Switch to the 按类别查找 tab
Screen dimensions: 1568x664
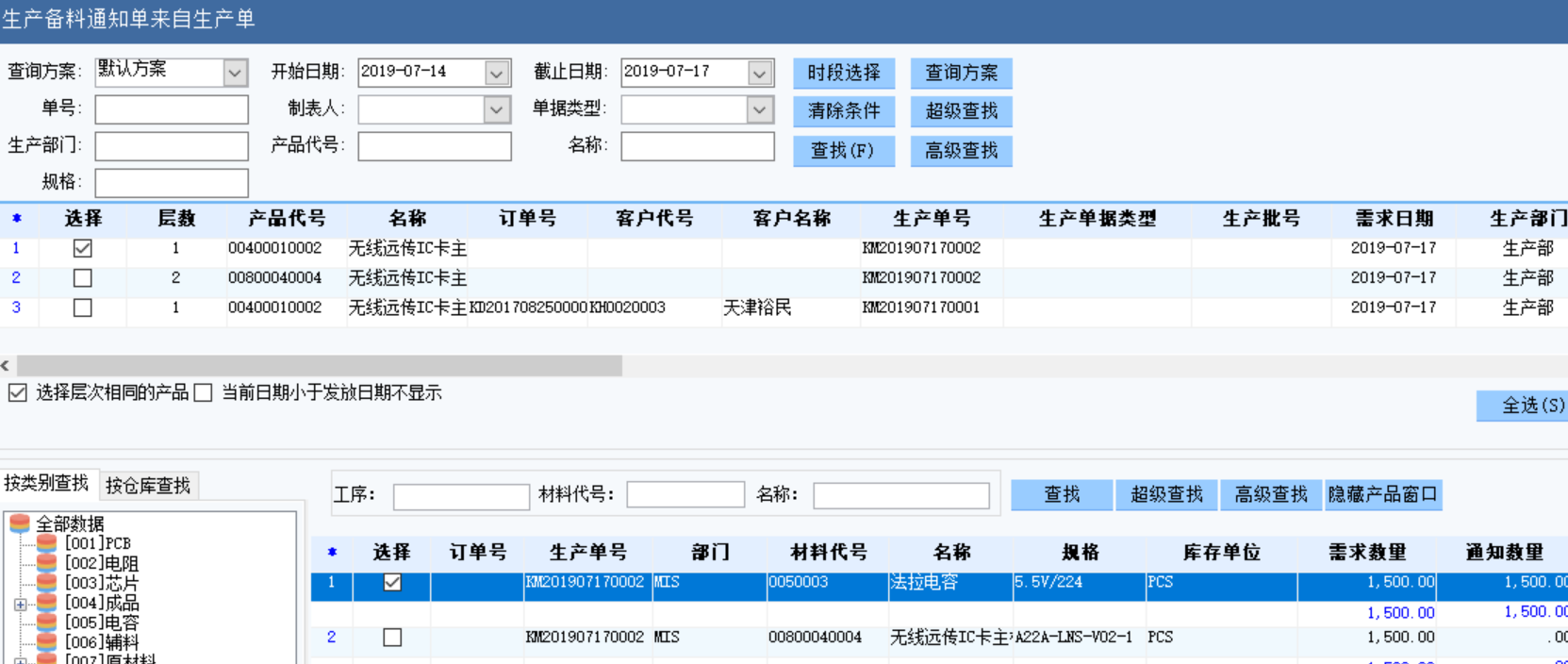(46, 484)
